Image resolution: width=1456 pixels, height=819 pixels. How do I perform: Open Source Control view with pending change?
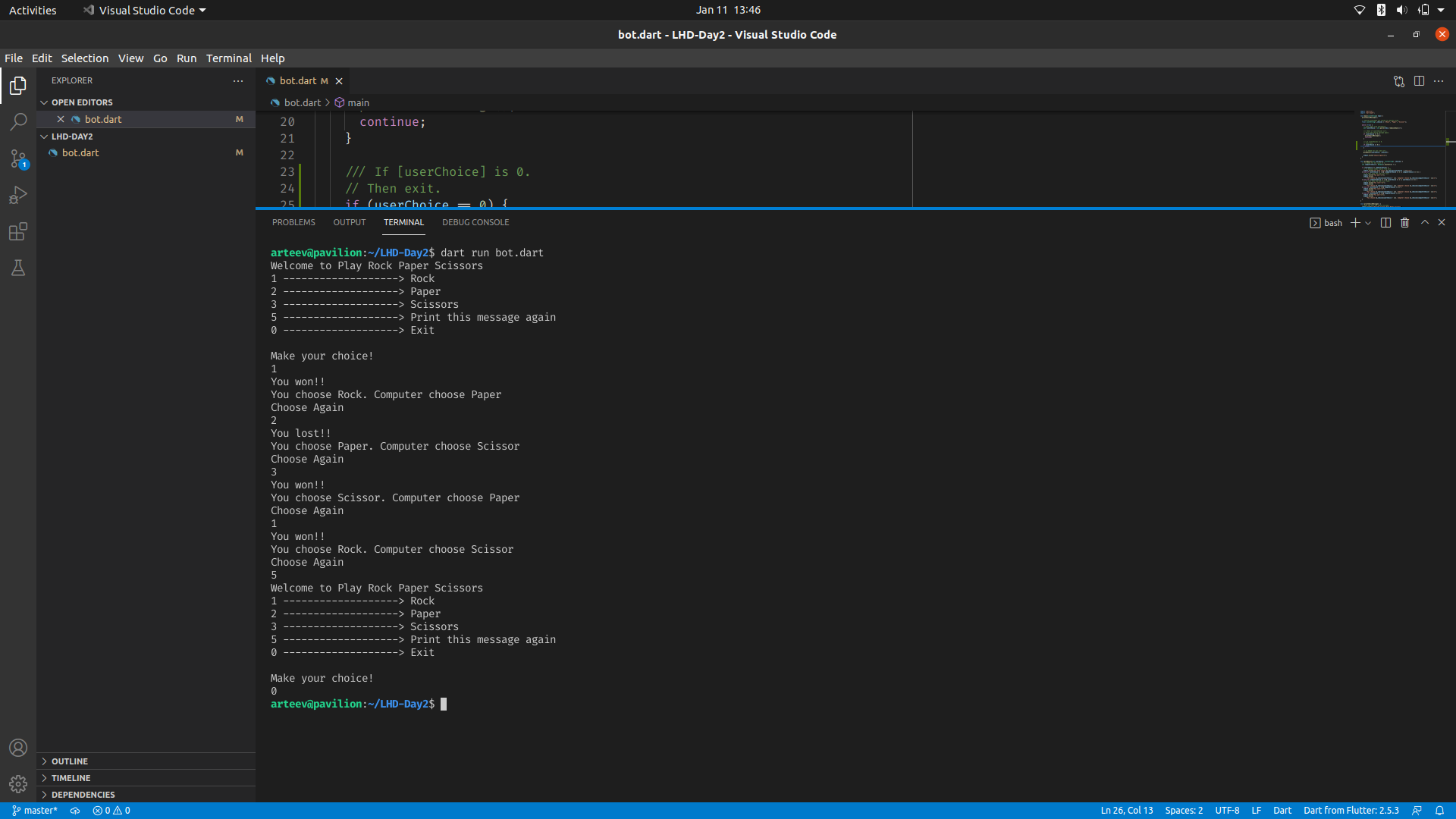[x=18, y=158]
